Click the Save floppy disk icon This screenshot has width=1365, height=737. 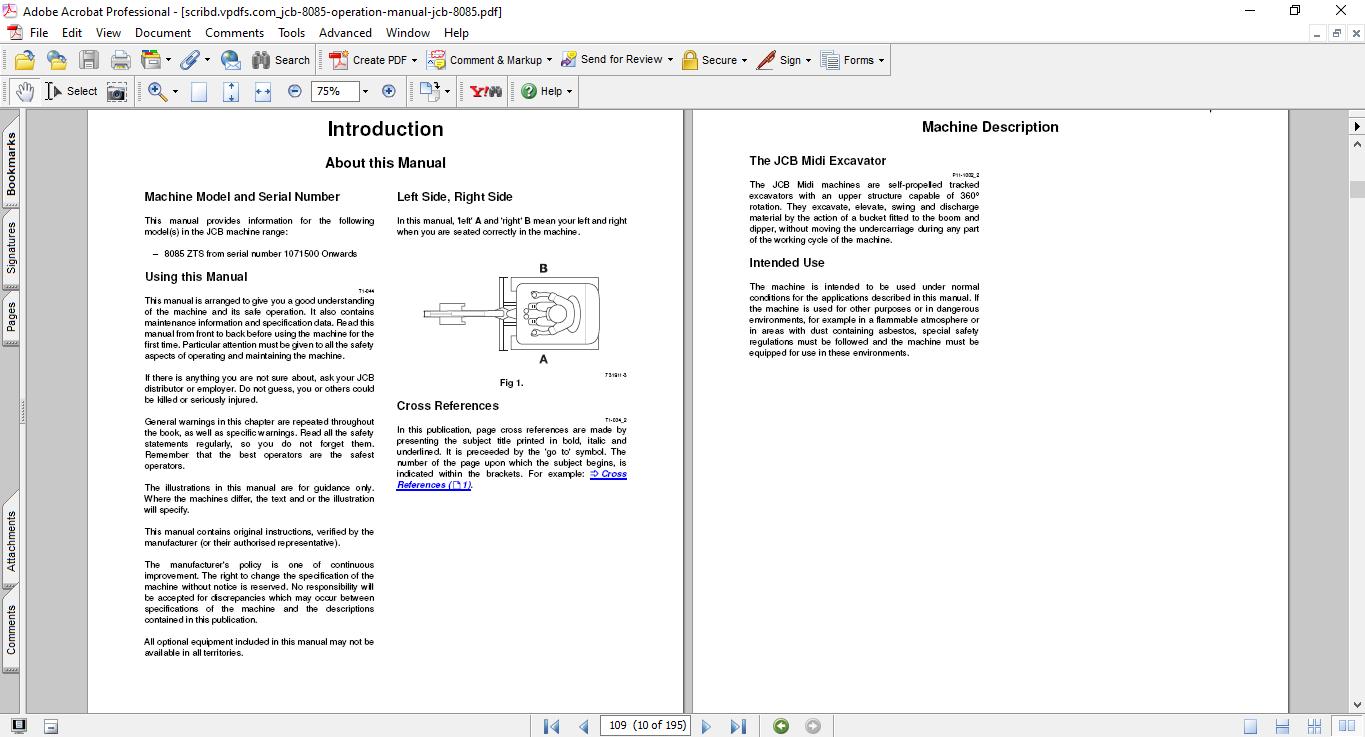tap(89, 60)
